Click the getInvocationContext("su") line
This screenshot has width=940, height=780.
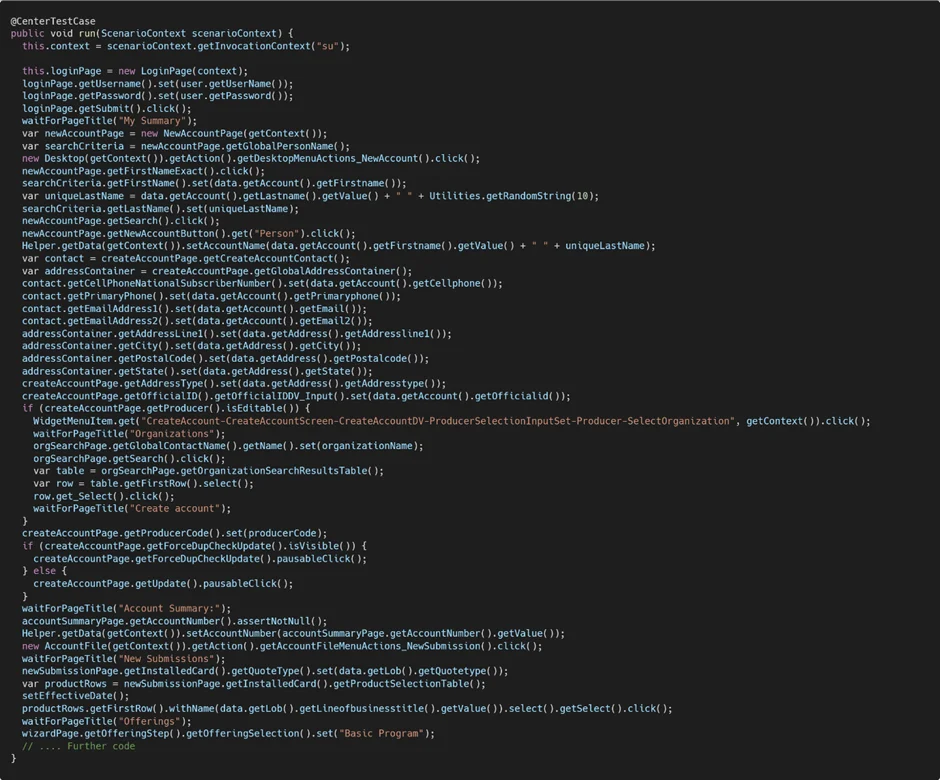pyautogui.click(x=186, y=46)
